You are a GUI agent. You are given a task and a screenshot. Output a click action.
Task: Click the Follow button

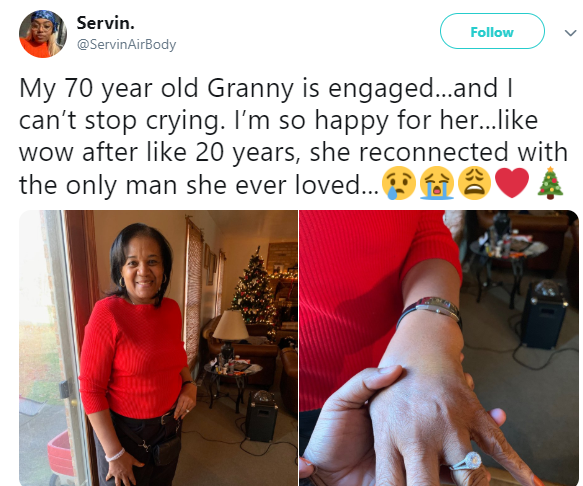pos(492,32)
